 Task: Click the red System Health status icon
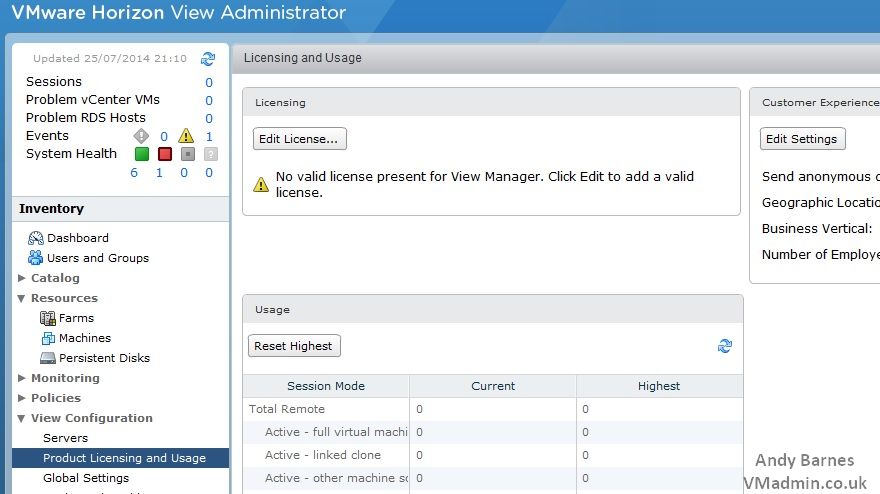click(x=165, y=154)
